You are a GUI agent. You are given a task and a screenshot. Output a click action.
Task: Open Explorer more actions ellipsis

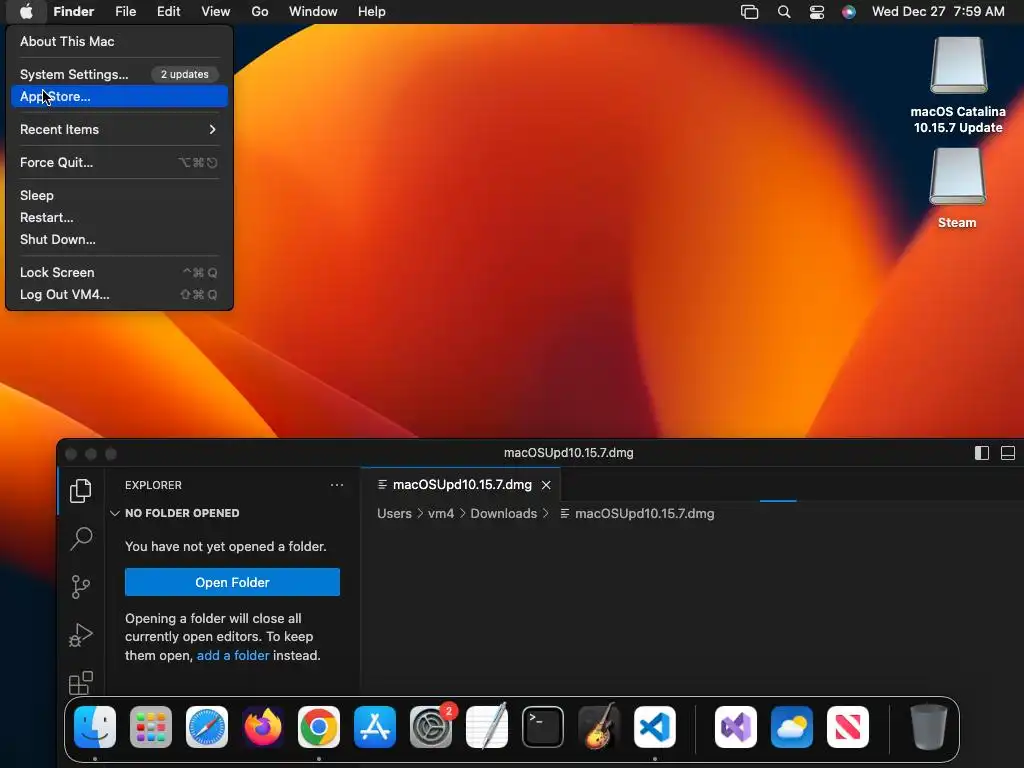tap(337, 485)
